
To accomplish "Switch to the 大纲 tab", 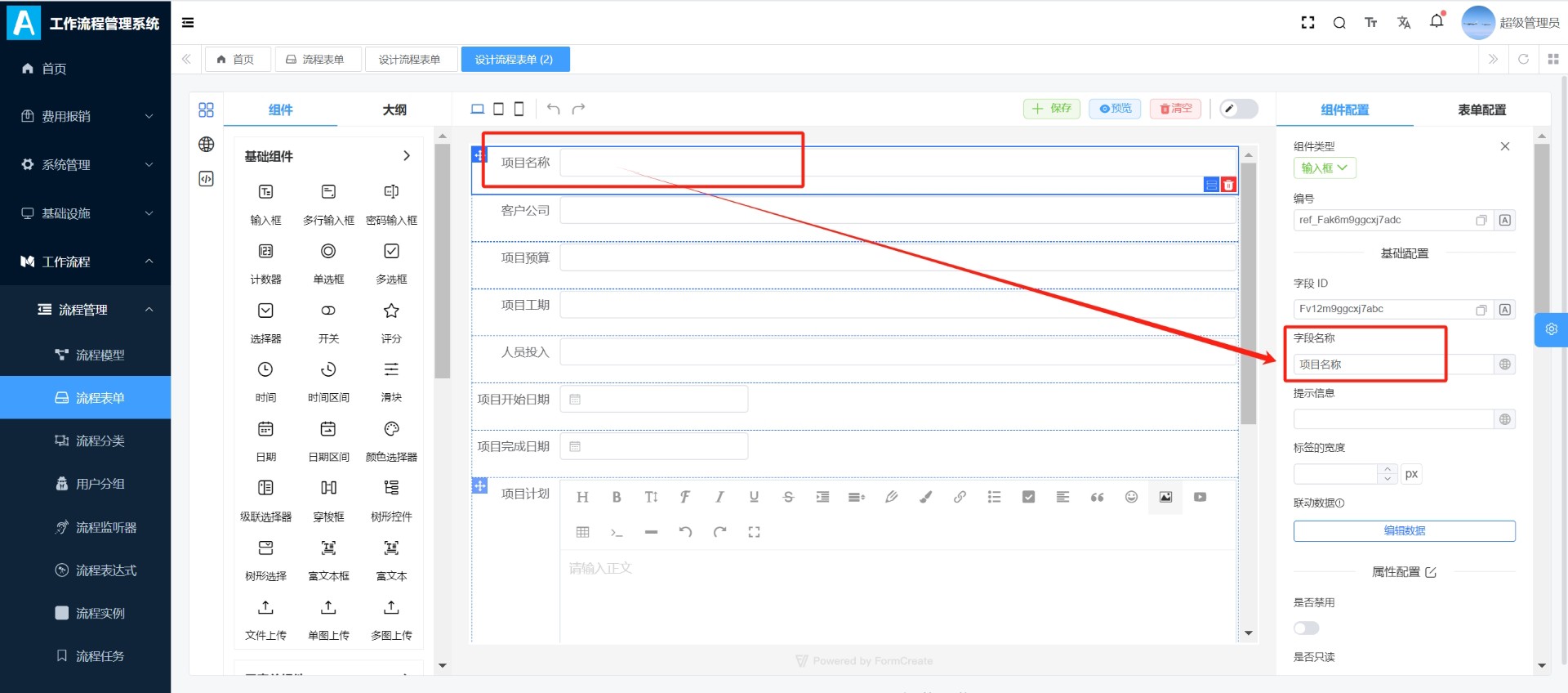I will coord(394,110).
